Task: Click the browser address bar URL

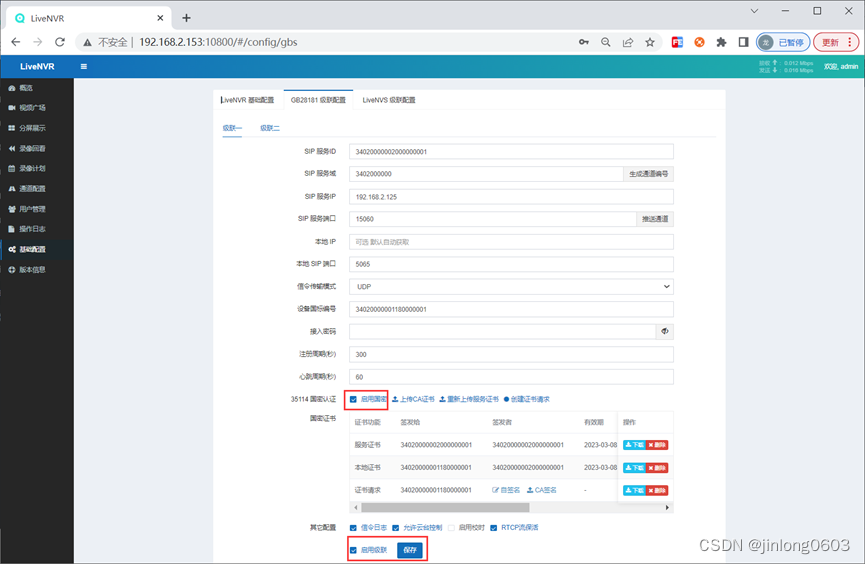Action: [218, 42]
